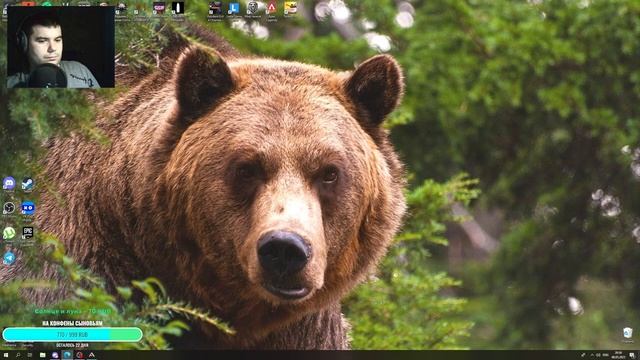Image resolution: width=640 pixels, height=360 pixels.
Task: Open the Telegram desktop shortcut
Action: click(x=9, y=258)
